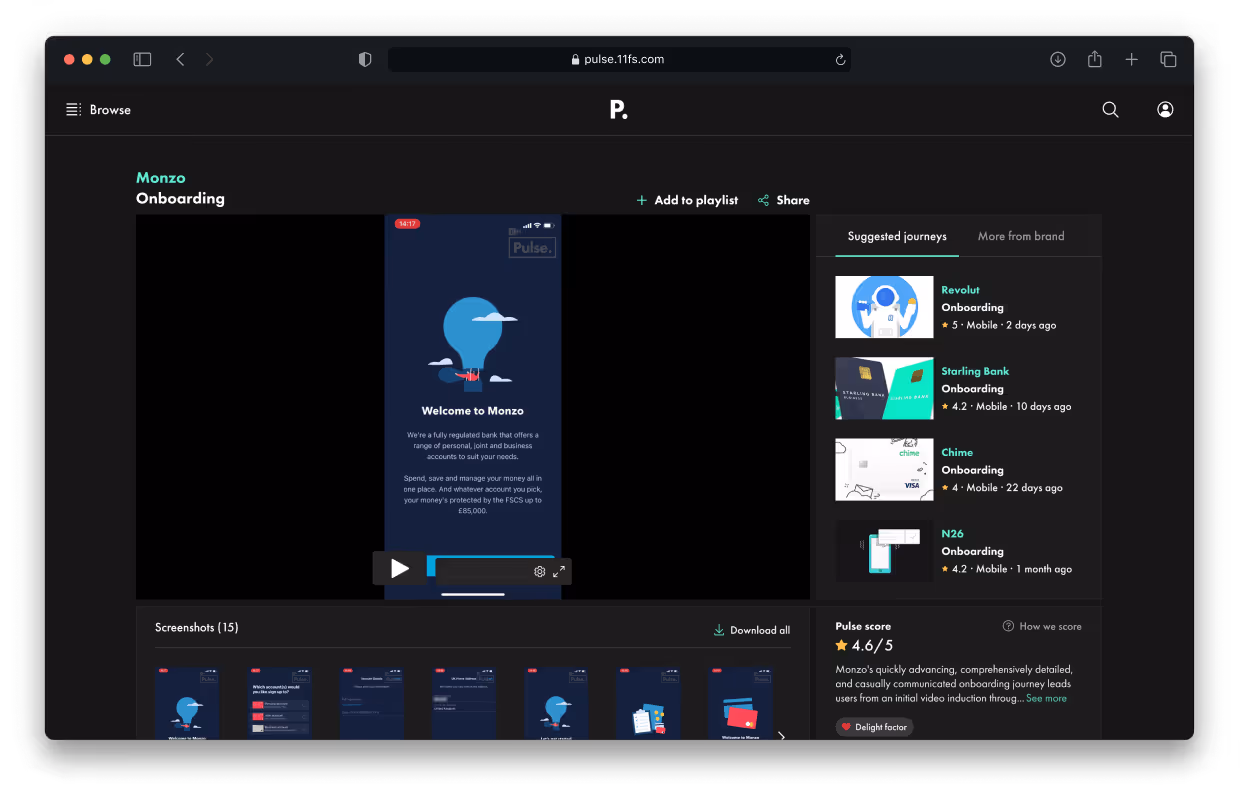Viewport: 1240px width, 794px height.
Task: Enter fullscreen with the expand icon
Action: tap(559, 571)
